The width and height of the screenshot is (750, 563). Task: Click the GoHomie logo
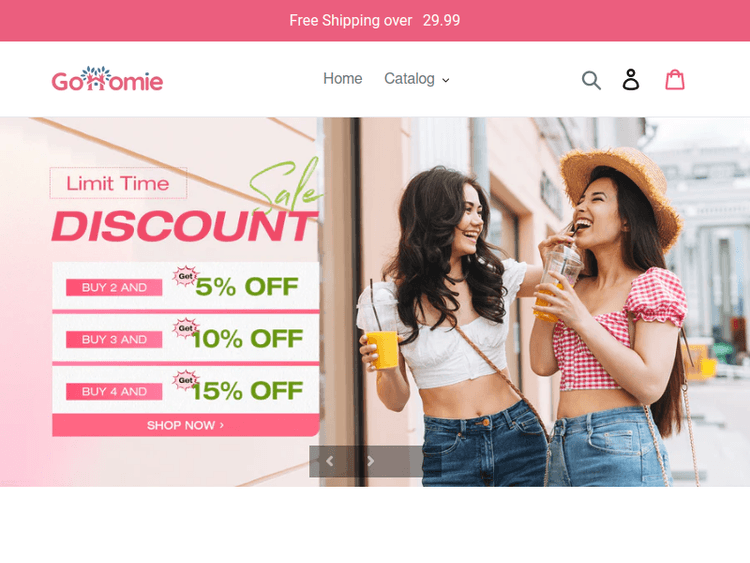click(107, 79)
